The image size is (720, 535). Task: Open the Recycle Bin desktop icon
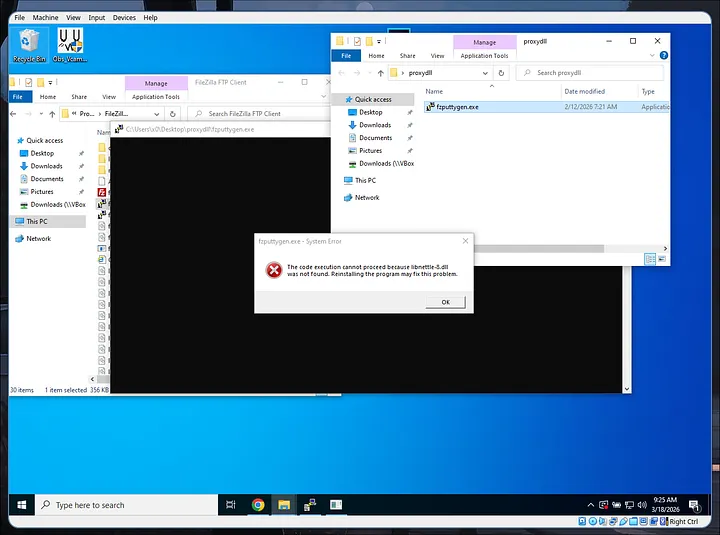[x=29, y=45]
